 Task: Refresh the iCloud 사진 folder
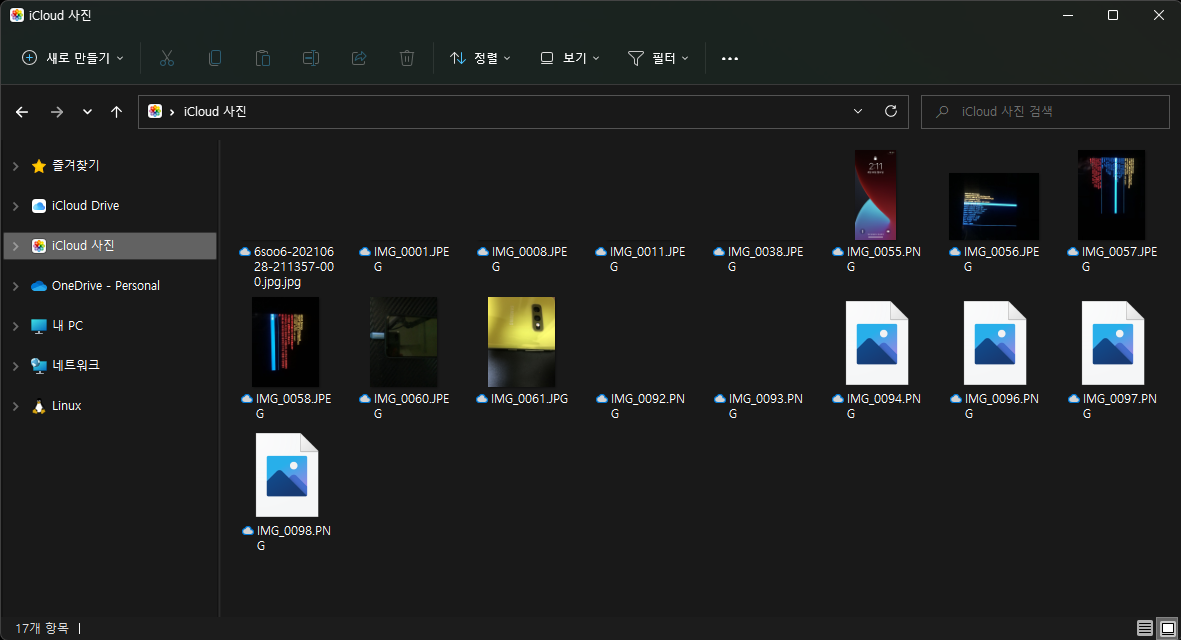coord(891,111)
